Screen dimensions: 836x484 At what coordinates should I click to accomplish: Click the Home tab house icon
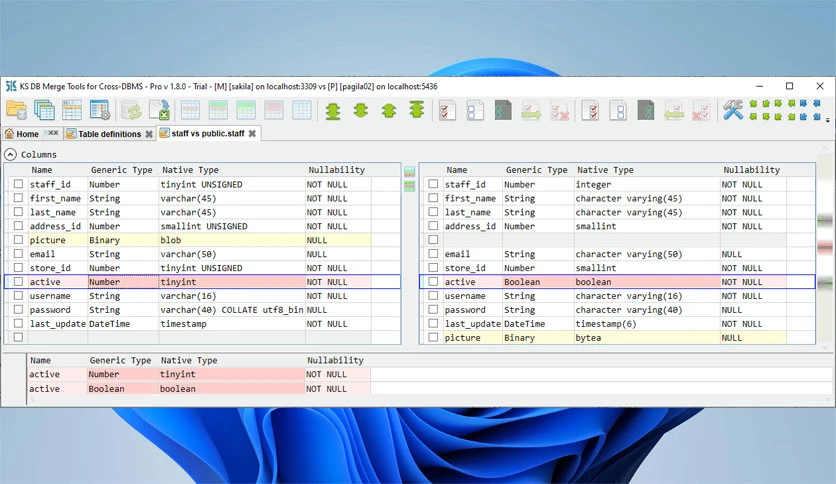(x=9, y=133)
